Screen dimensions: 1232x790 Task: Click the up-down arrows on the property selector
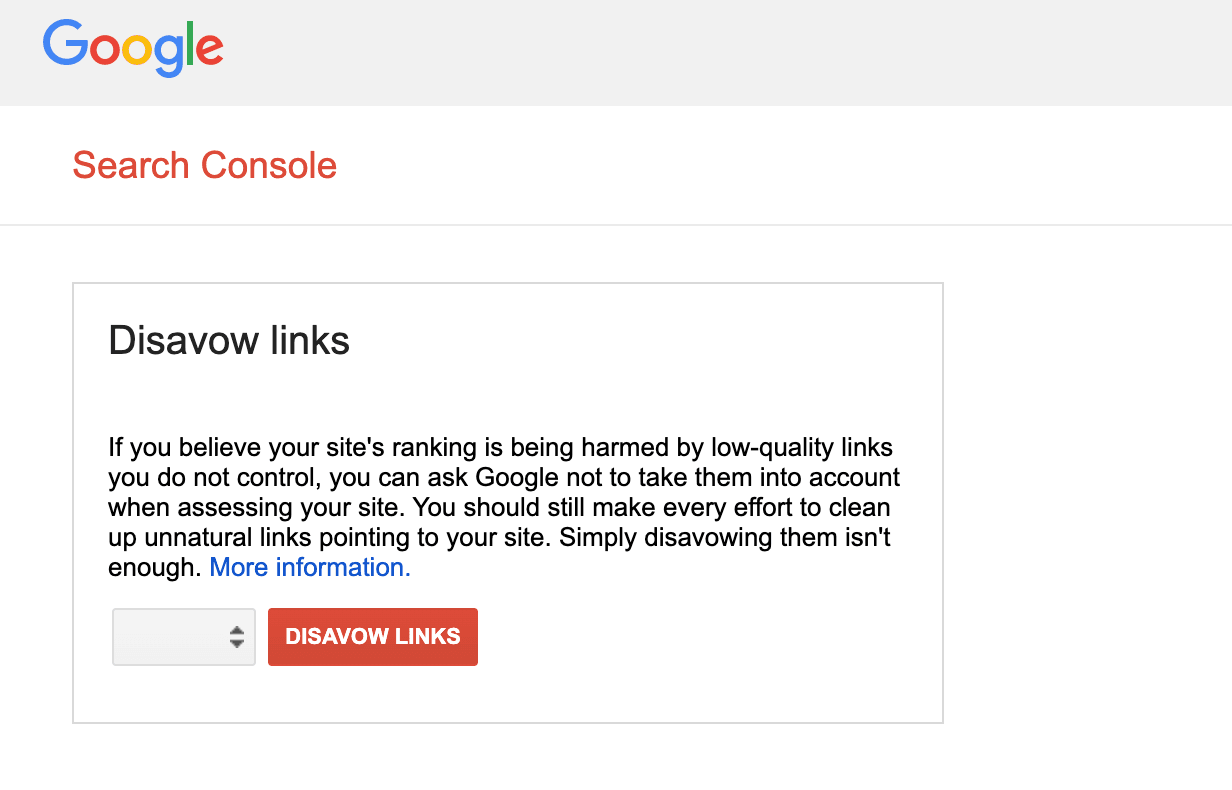[x=238, y=637]
